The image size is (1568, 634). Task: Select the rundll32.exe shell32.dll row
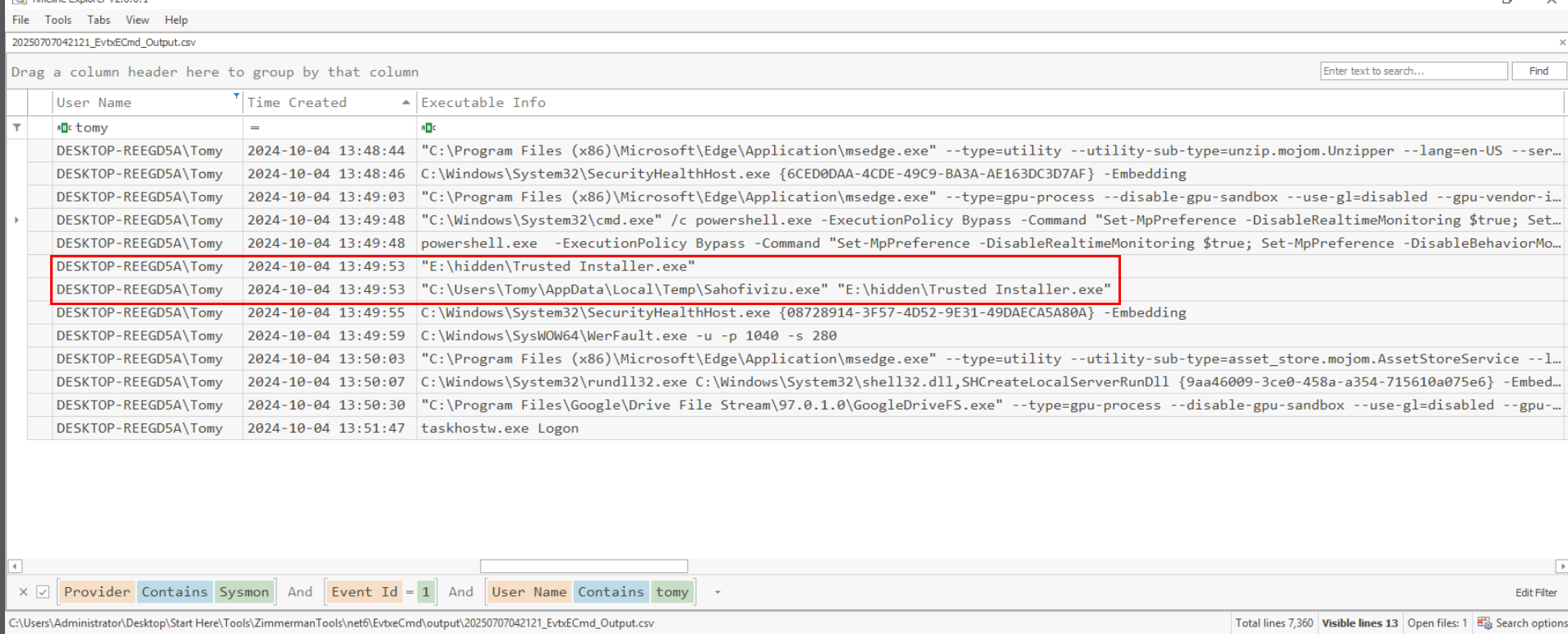[796, 382]
